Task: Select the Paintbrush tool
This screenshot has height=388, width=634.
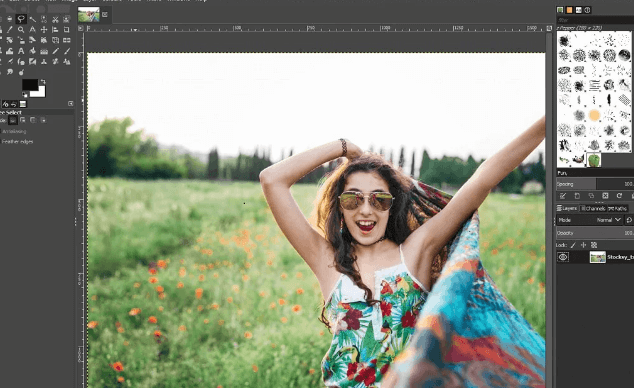Action: pyautogui.click(x=67, y=51)
